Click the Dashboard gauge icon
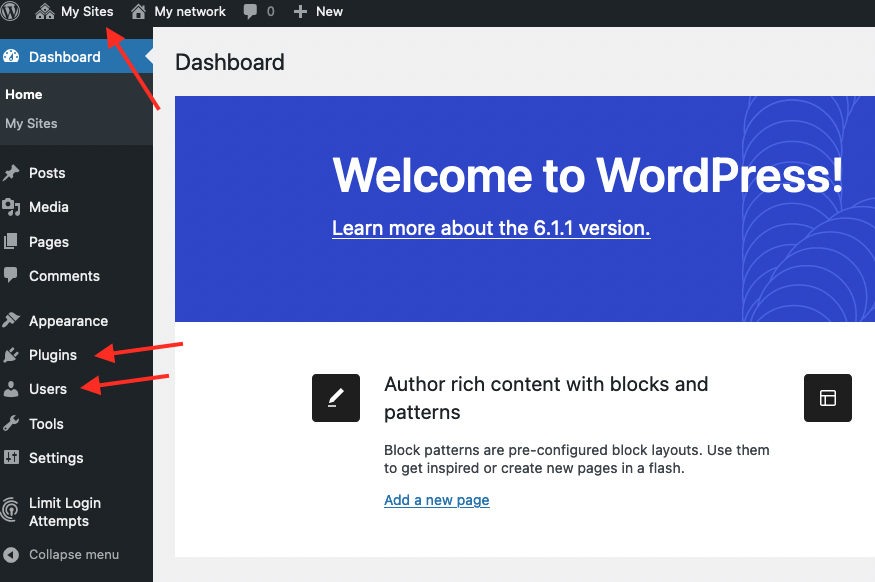875x582 pixels. click(11, 56)
